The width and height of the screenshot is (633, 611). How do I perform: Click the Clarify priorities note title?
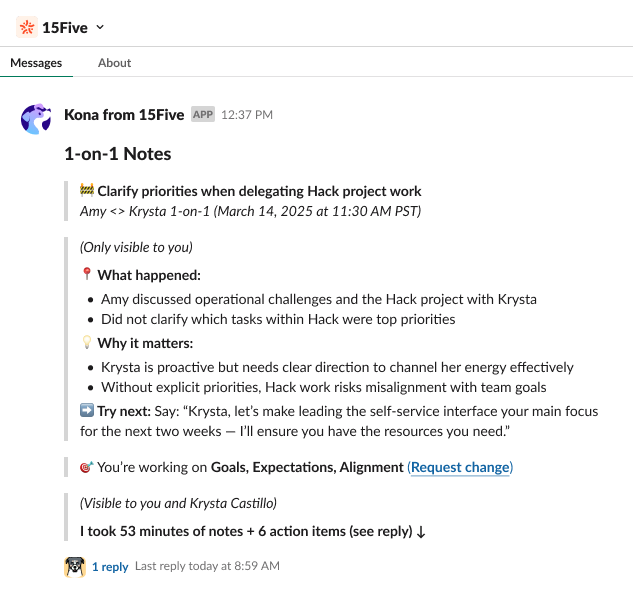click(259, 191)
